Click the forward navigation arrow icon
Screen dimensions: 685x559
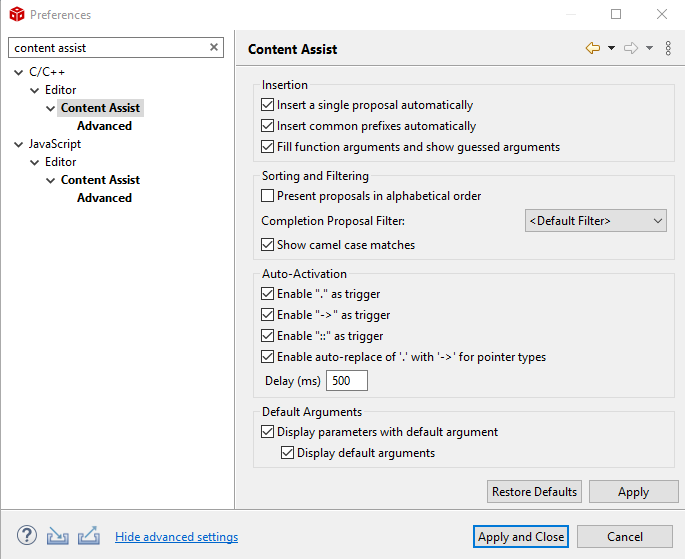pyautogui.click(x=631, y=48)
